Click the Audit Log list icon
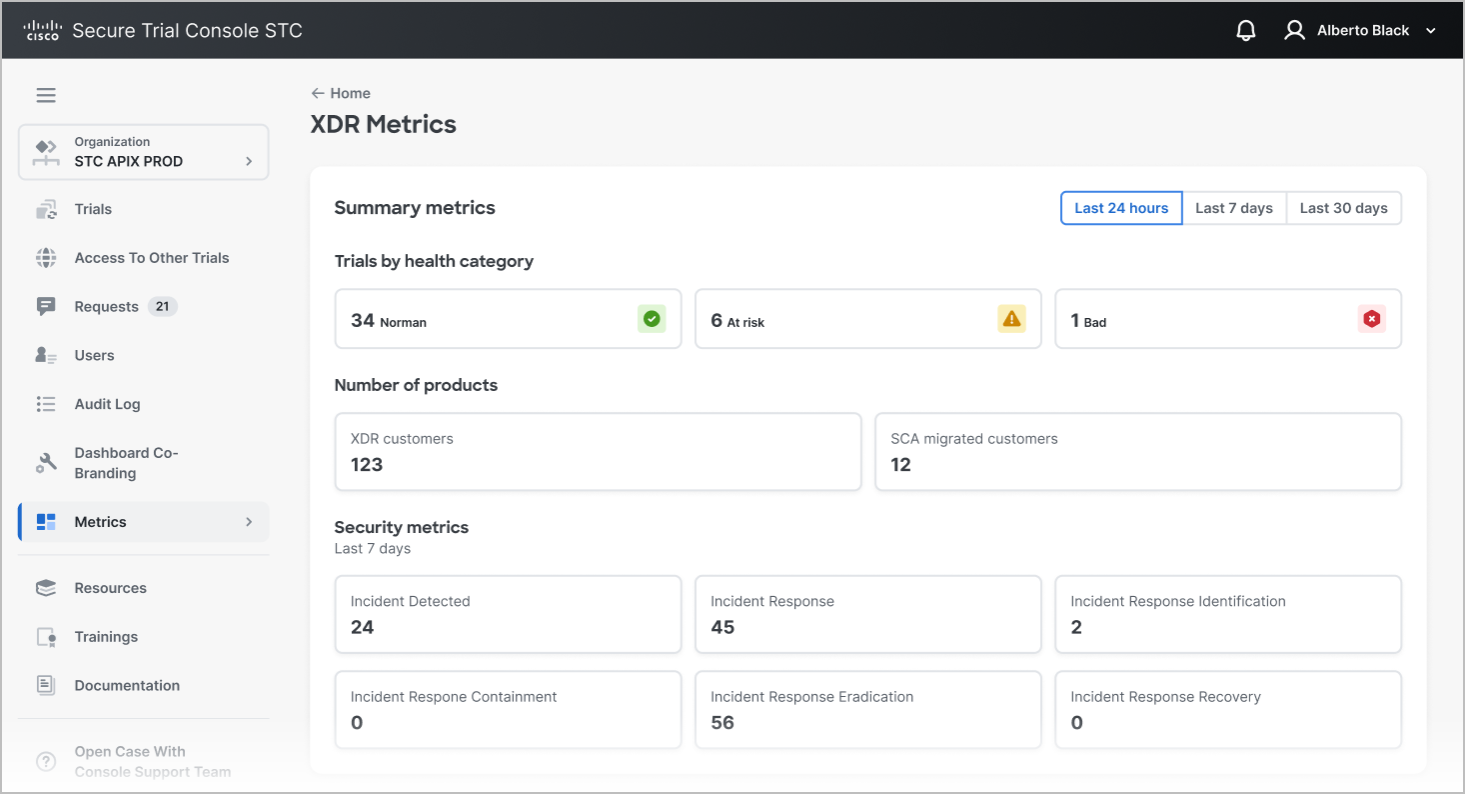 46,404
